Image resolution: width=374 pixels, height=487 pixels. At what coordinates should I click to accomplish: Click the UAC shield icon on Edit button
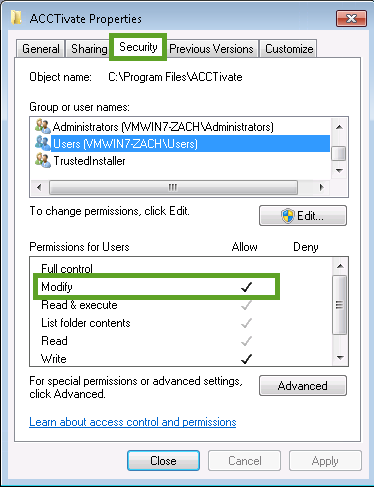pyautogui.click(x=288, y=216)
